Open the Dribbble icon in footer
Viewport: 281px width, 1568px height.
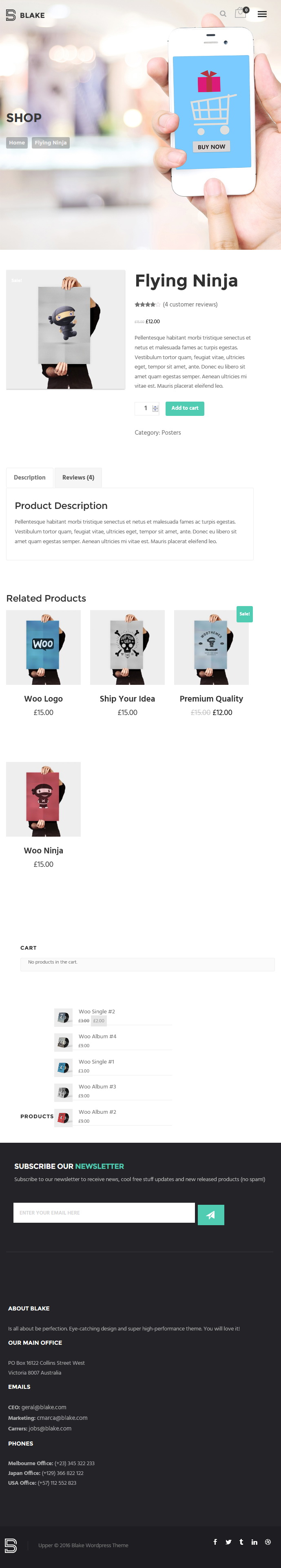tap(268, 1542)
